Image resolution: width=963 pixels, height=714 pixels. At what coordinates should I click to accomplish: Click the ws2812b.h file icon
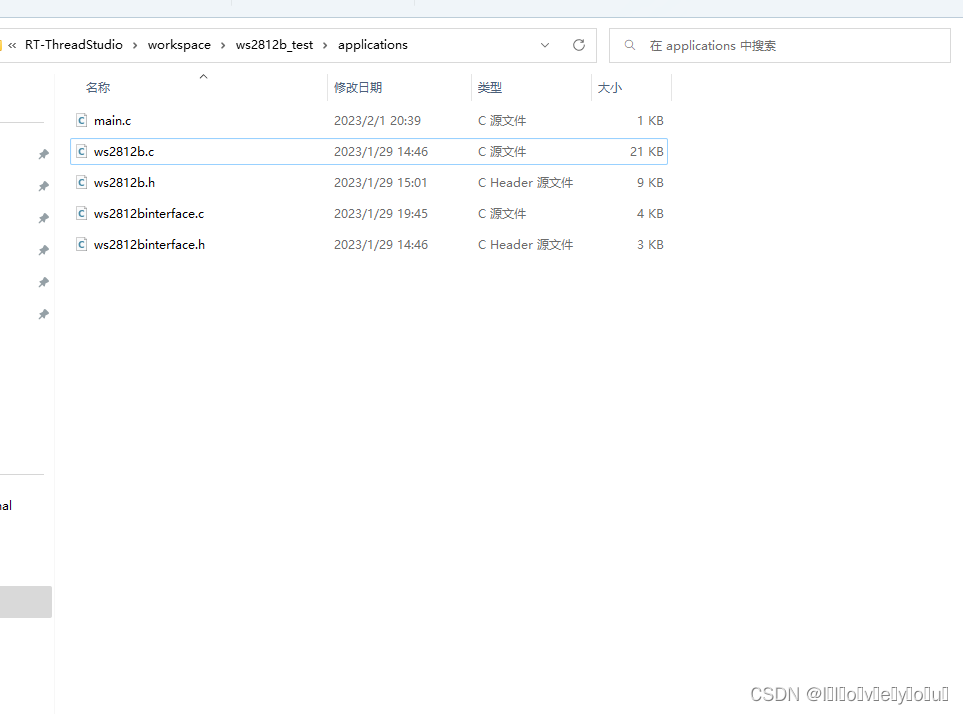pos(81,182)
